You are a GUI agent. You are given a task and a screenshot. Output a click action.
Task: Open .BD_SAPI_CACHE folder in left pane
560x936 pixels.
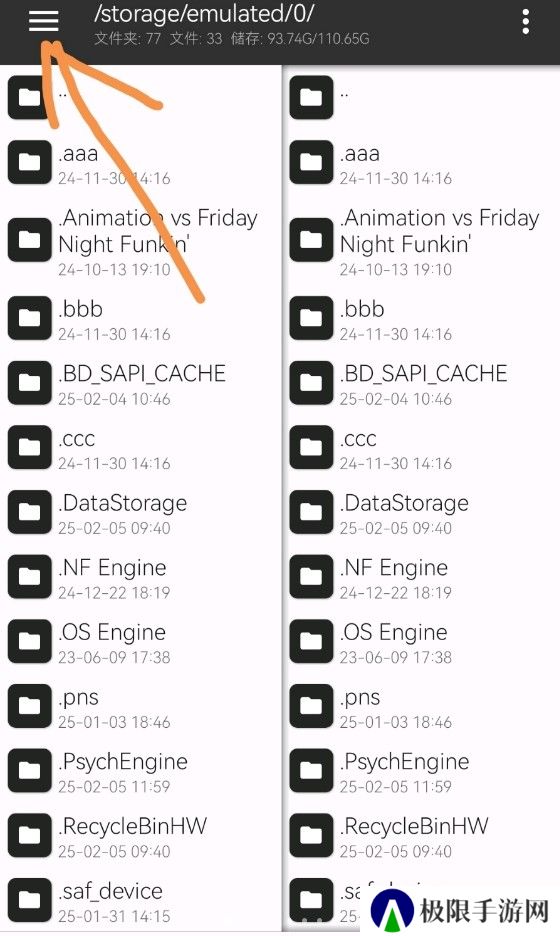[140, 383]
